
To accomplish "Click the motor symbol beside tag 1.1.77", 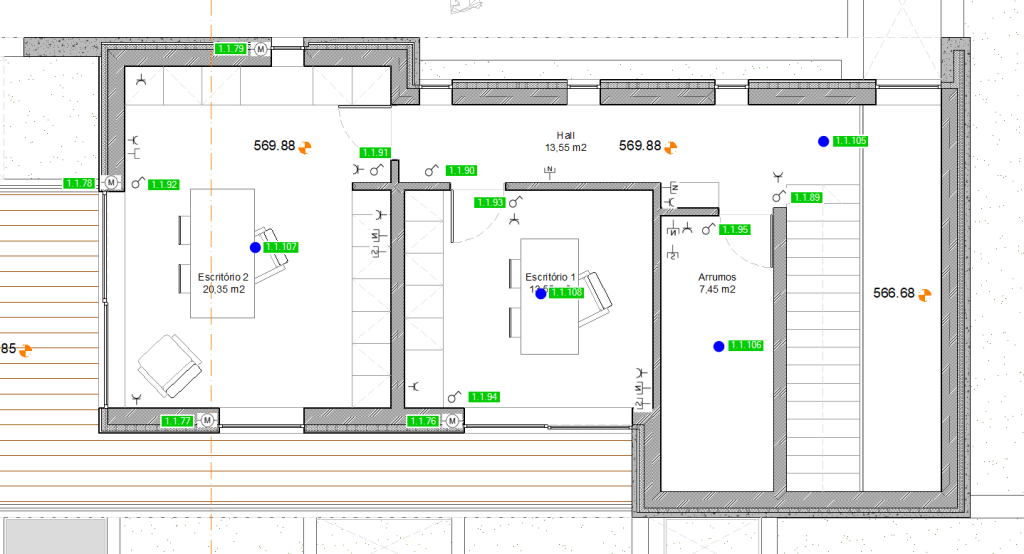I will [x=208, y=420].
